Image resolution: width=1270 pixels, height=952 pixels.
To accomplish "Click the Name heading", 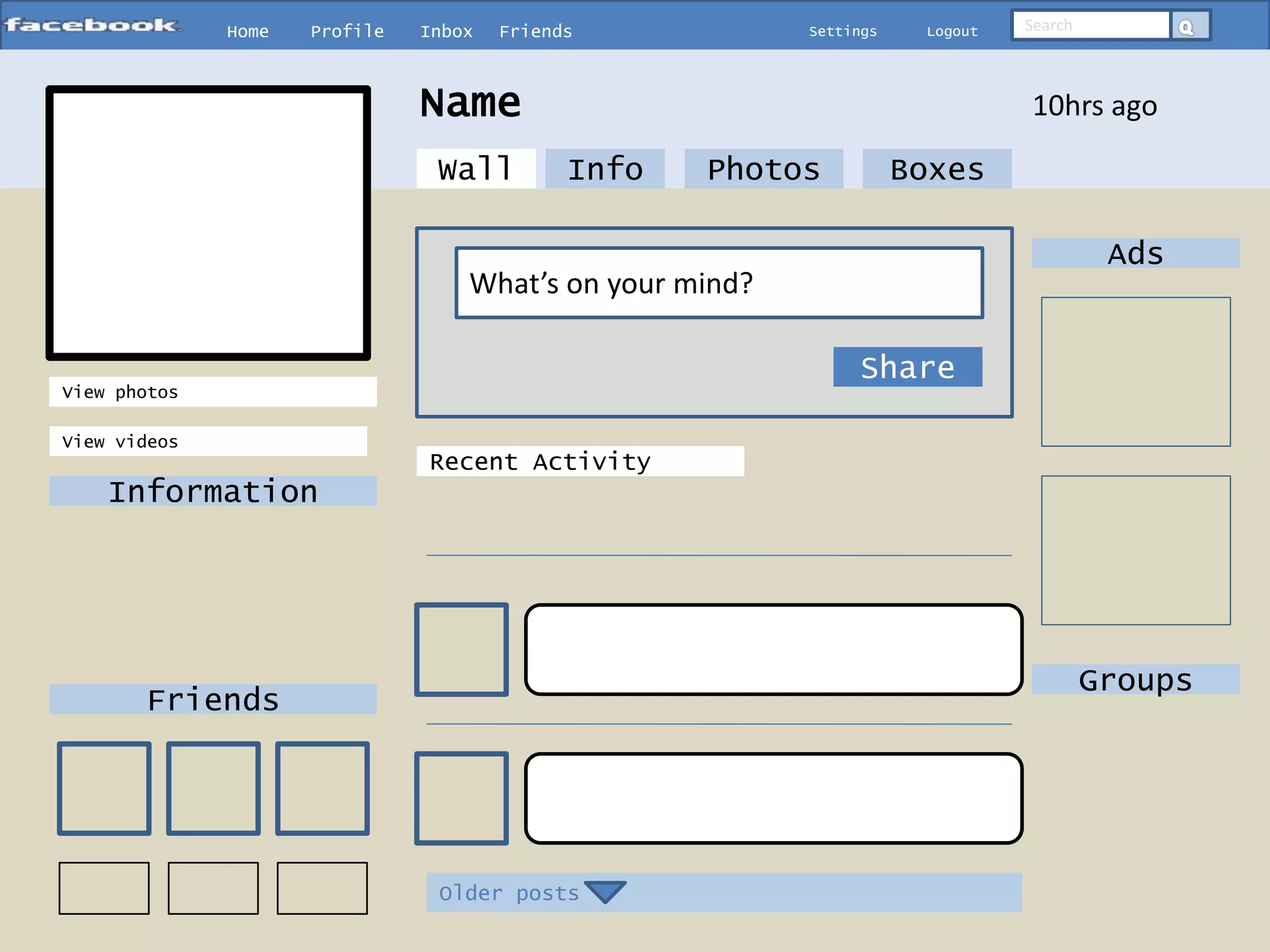I will (470, 102).
